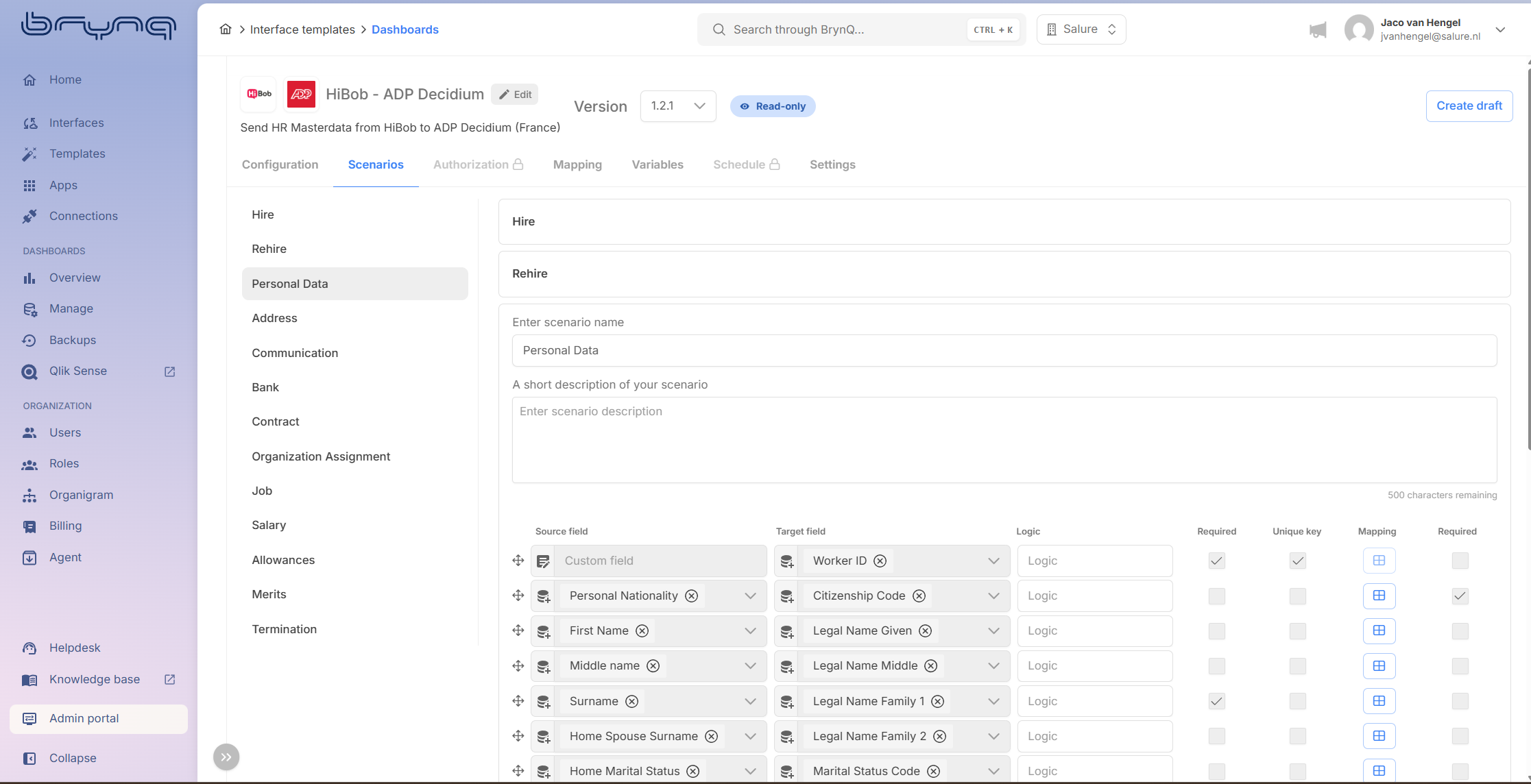Open the Version 1.2.1 dropdown
The width and height of the screenshot is (1531, 784).
677,106
